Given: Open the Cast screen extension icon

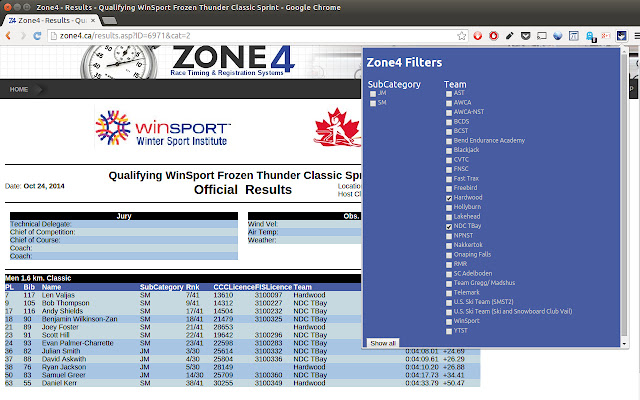Looking at the screenshot, I should [x=542, y=36].
